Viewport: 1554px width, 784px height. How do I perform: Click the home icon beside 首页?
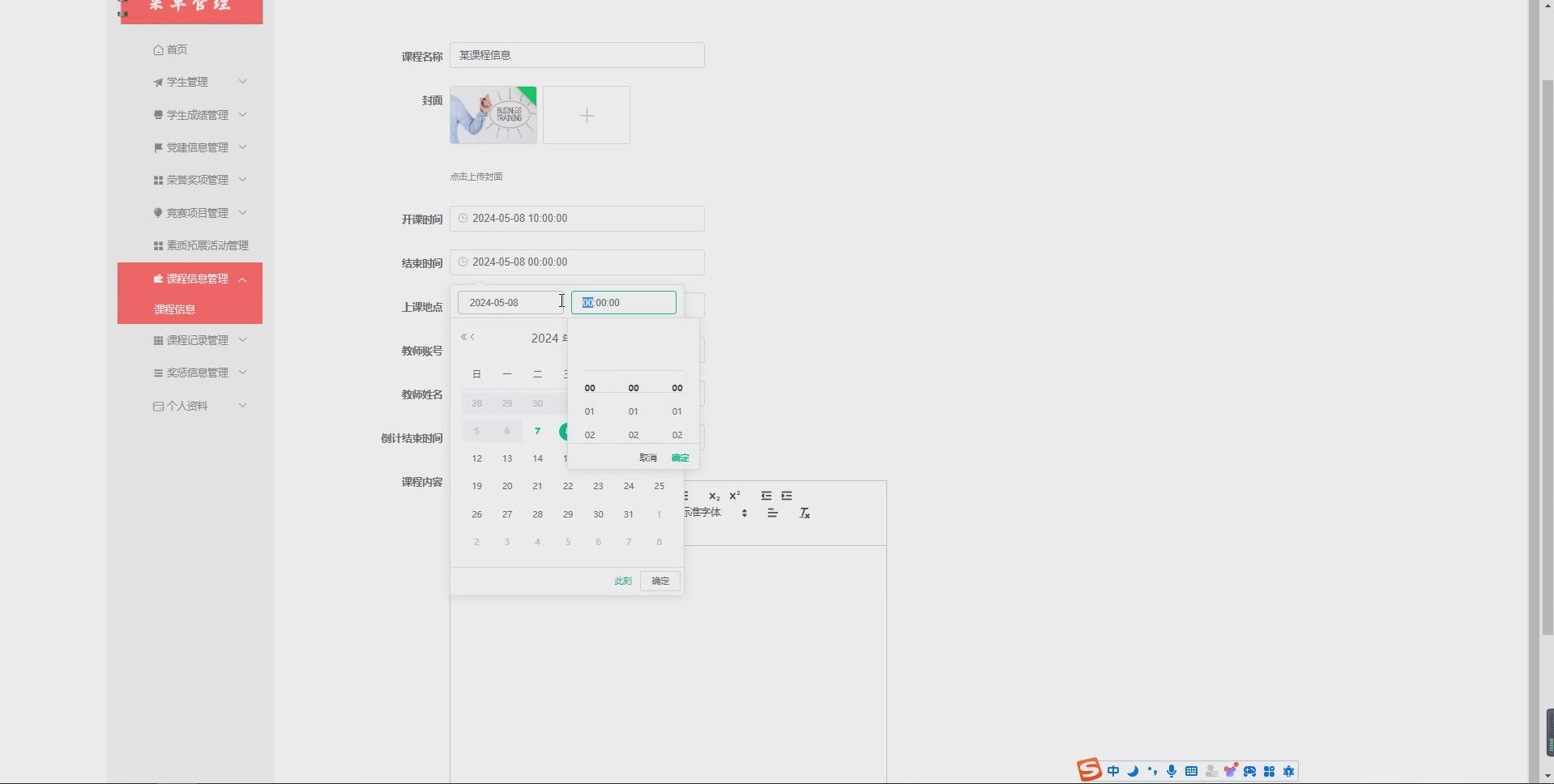tap(157, 49)
